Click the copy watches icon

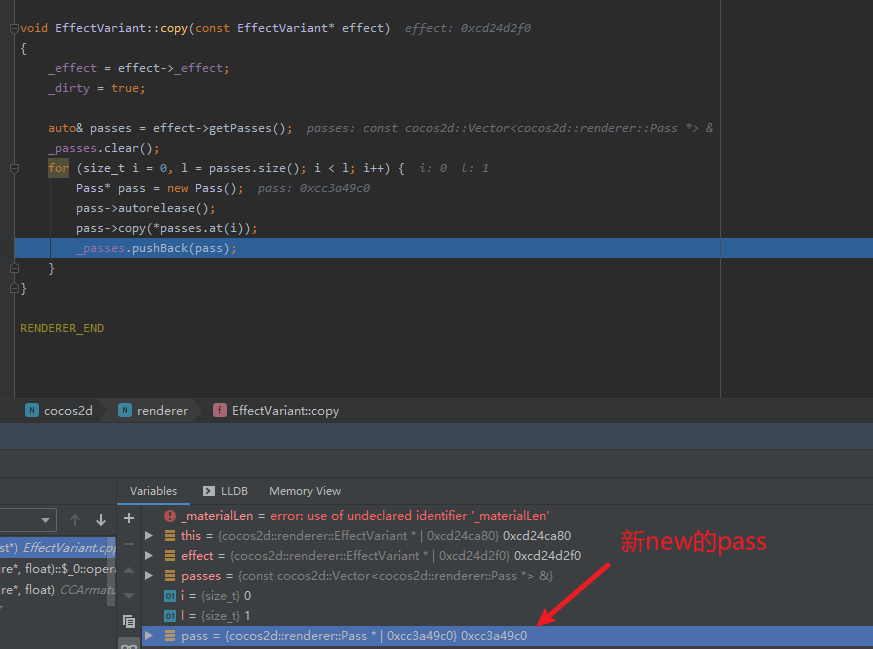129,621
